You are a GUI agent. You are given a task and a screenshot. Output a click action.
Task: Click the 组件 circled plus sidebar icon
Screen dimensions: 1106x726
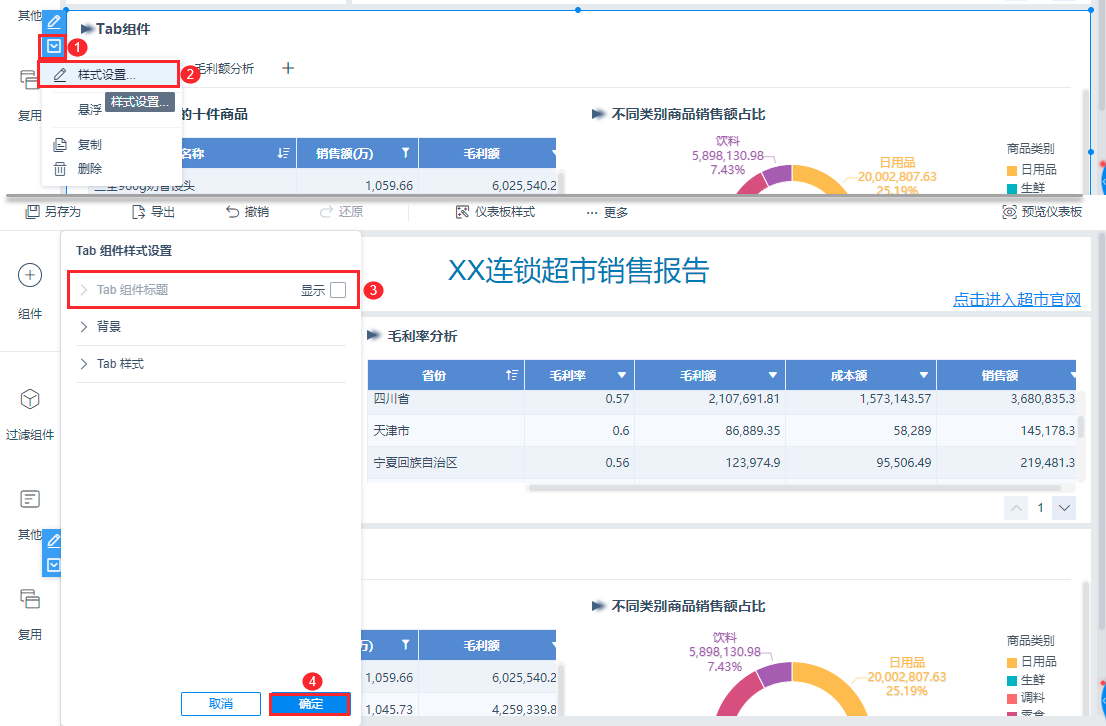tap(30, 275)
